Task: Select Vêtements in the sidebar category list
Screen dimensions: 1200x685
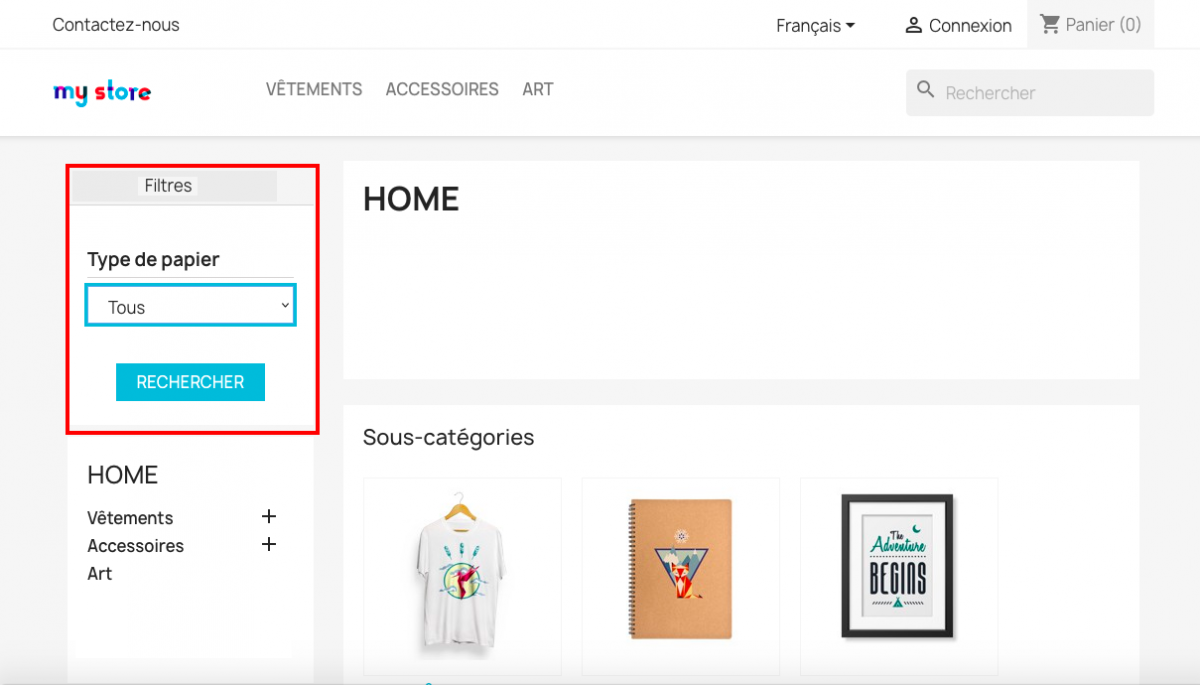Action: pyautogui.click(x=130, y=518)
